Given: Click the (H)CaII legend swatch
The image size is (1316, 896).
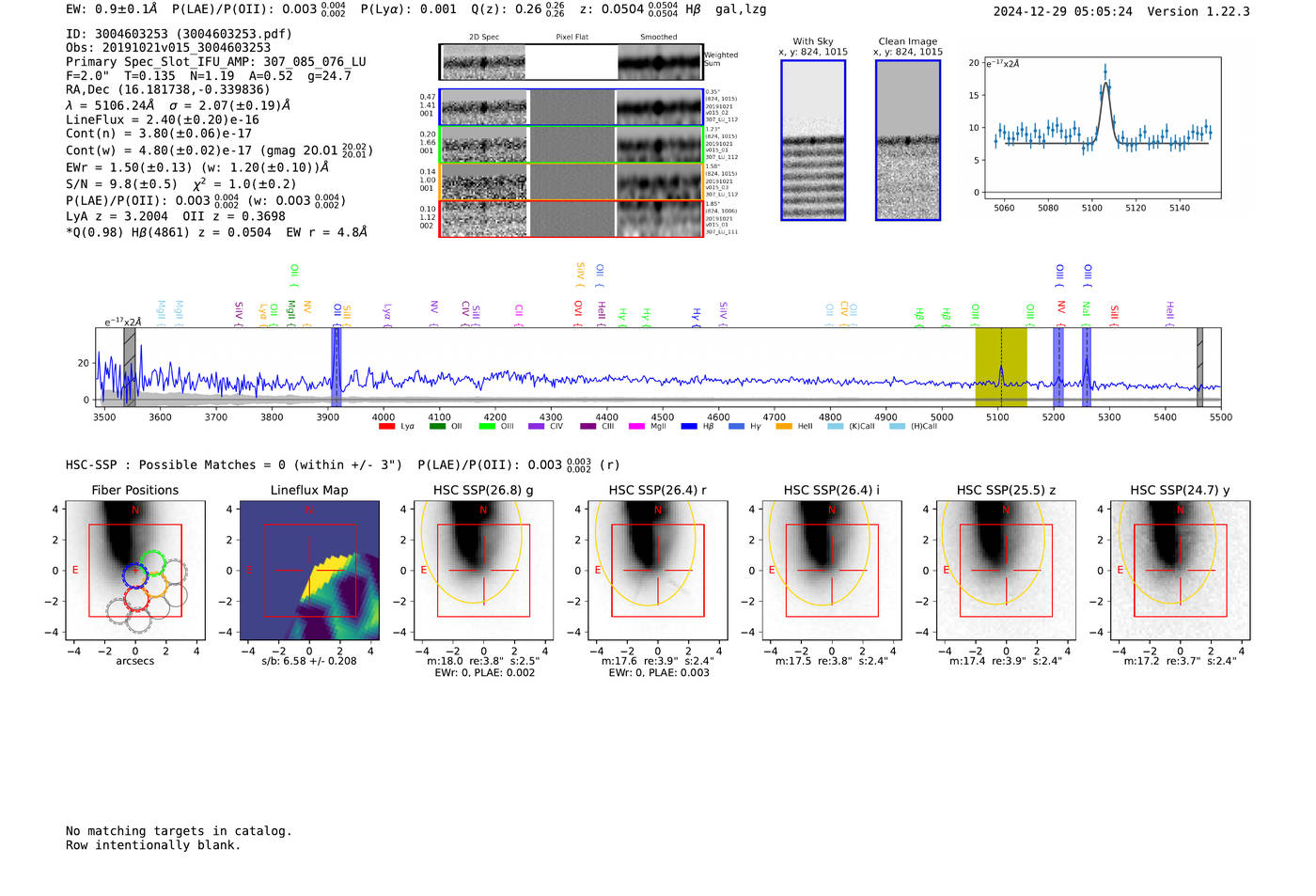Looking at the screenshot, I should click(898, 427).
